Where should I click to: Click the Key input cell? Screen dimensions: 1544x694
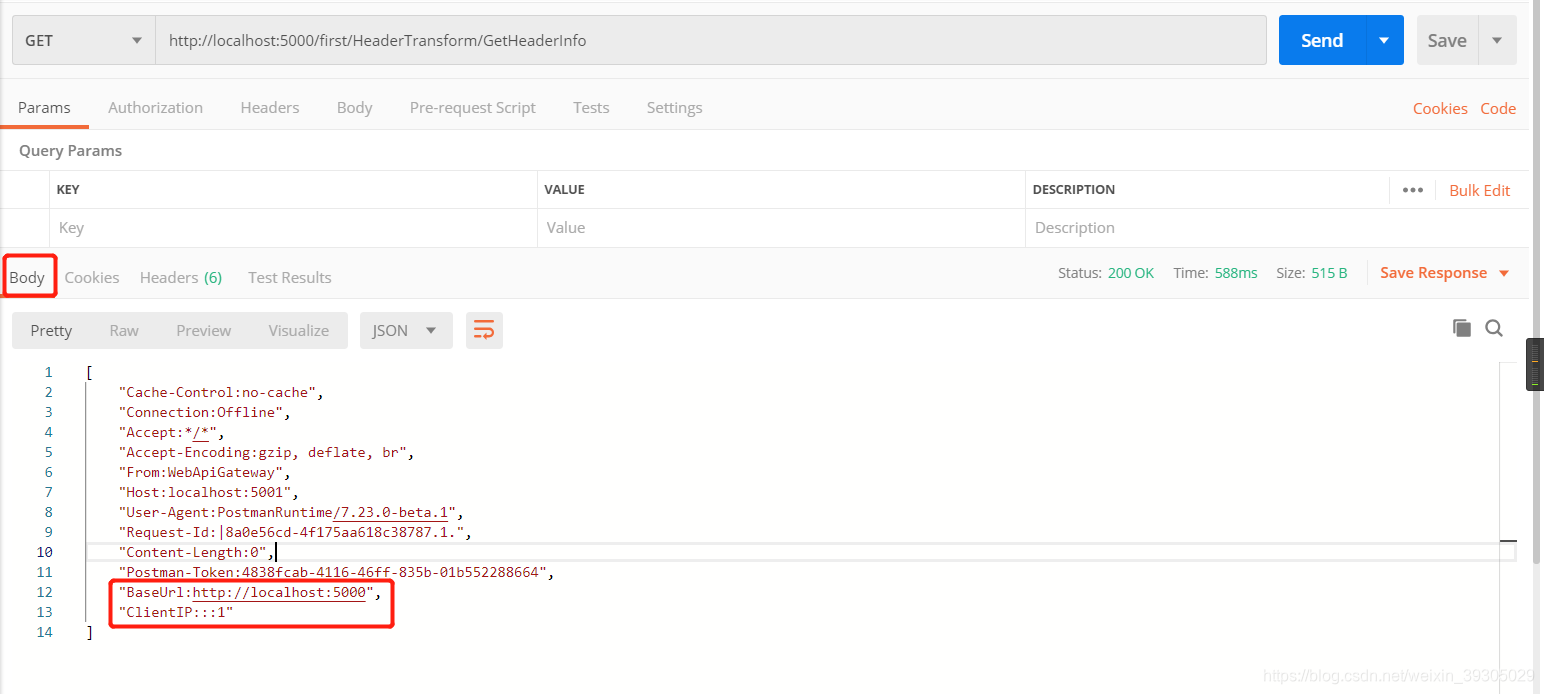pyautogui.click(x=293, y=228)
